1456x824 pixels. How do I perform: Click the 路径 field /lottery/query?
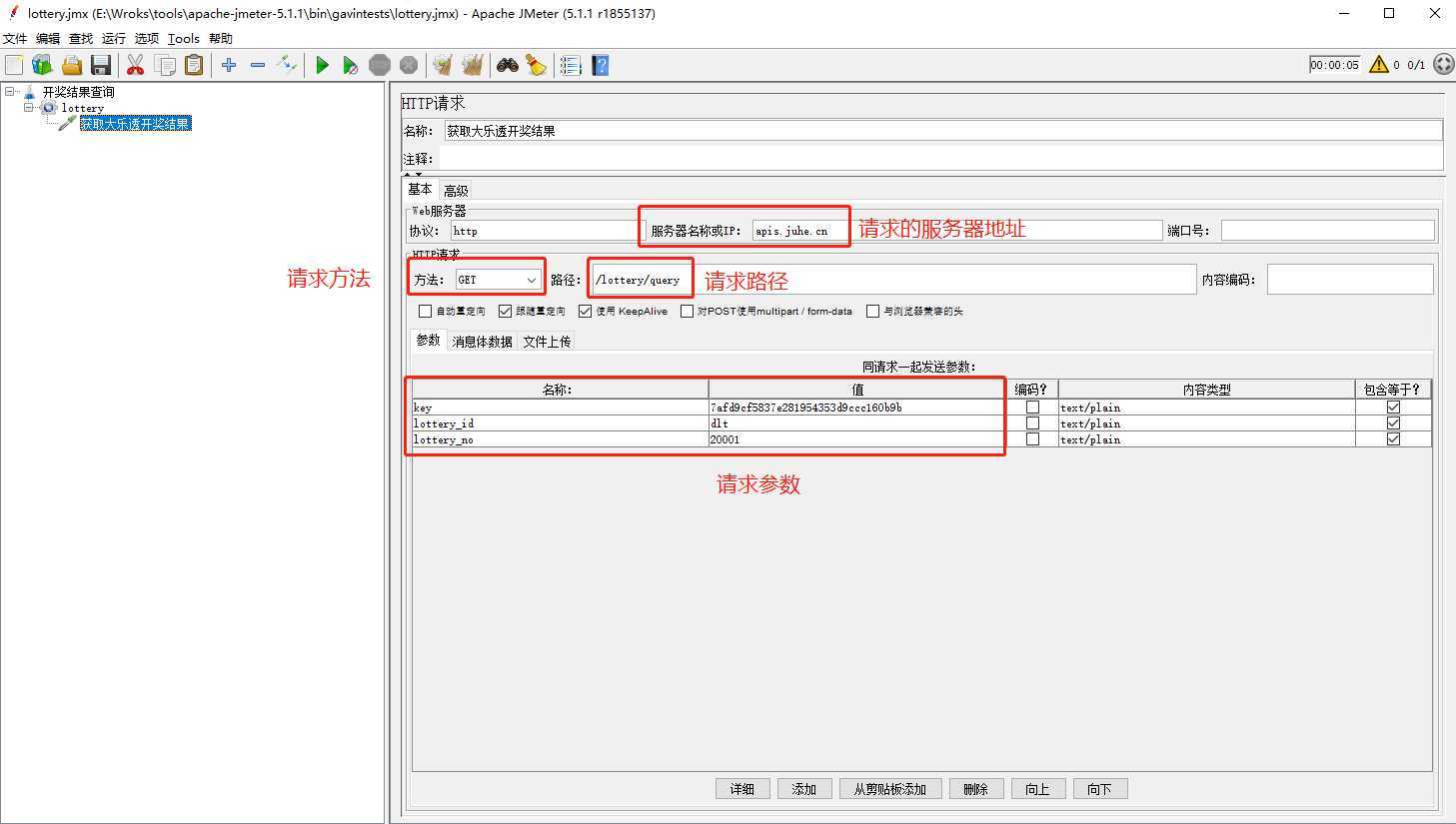[x=893, y=280]
